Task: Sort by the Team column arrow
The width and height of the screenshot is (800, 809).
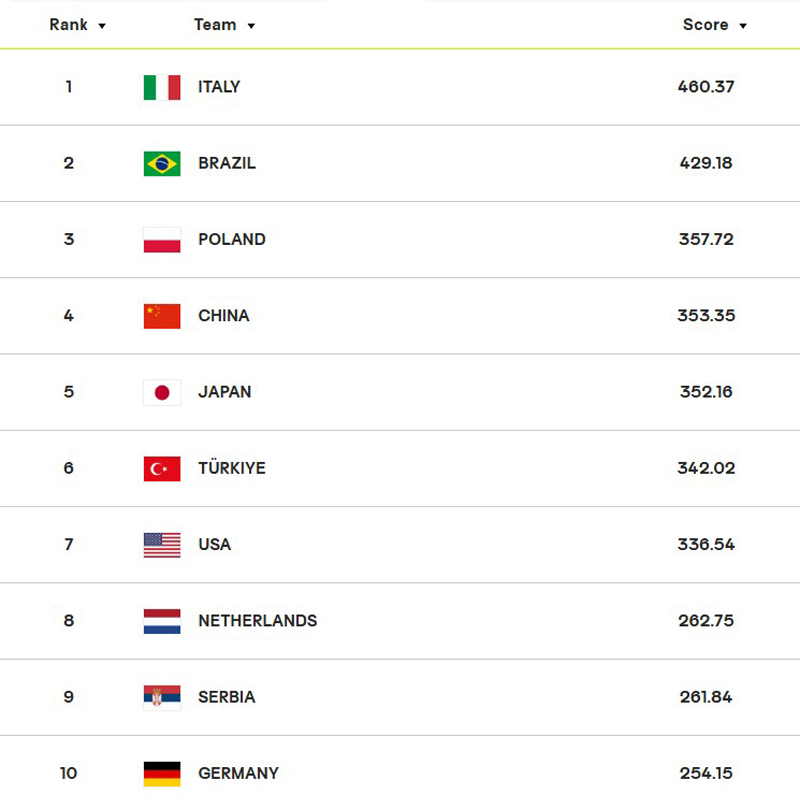Action: click(251, 26)
